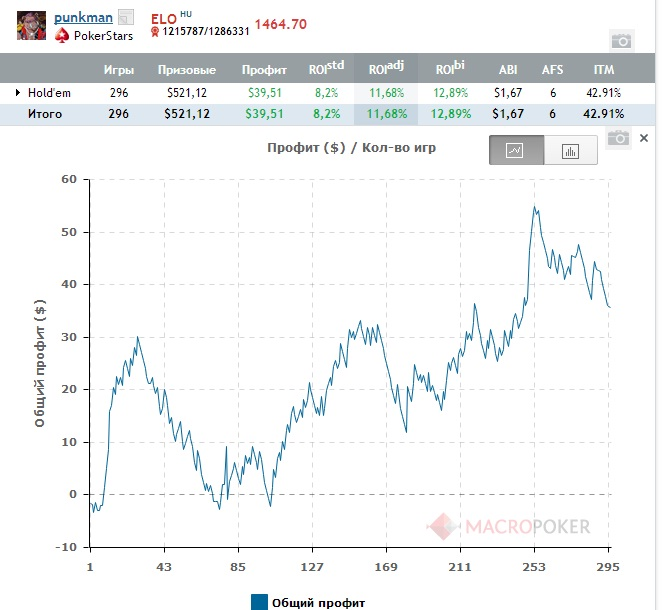This screenshot has height=610, width=662.
Task: Click the PokerStars site name
Action: [x=103, y=36]
